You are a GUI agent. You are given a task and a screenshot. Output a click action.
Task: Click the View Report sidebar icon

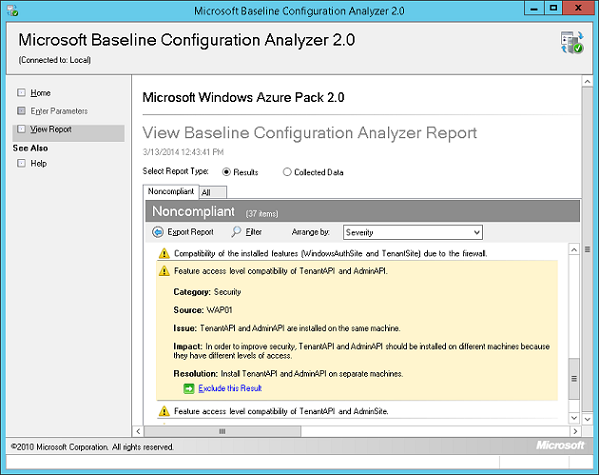coord(21,129)
